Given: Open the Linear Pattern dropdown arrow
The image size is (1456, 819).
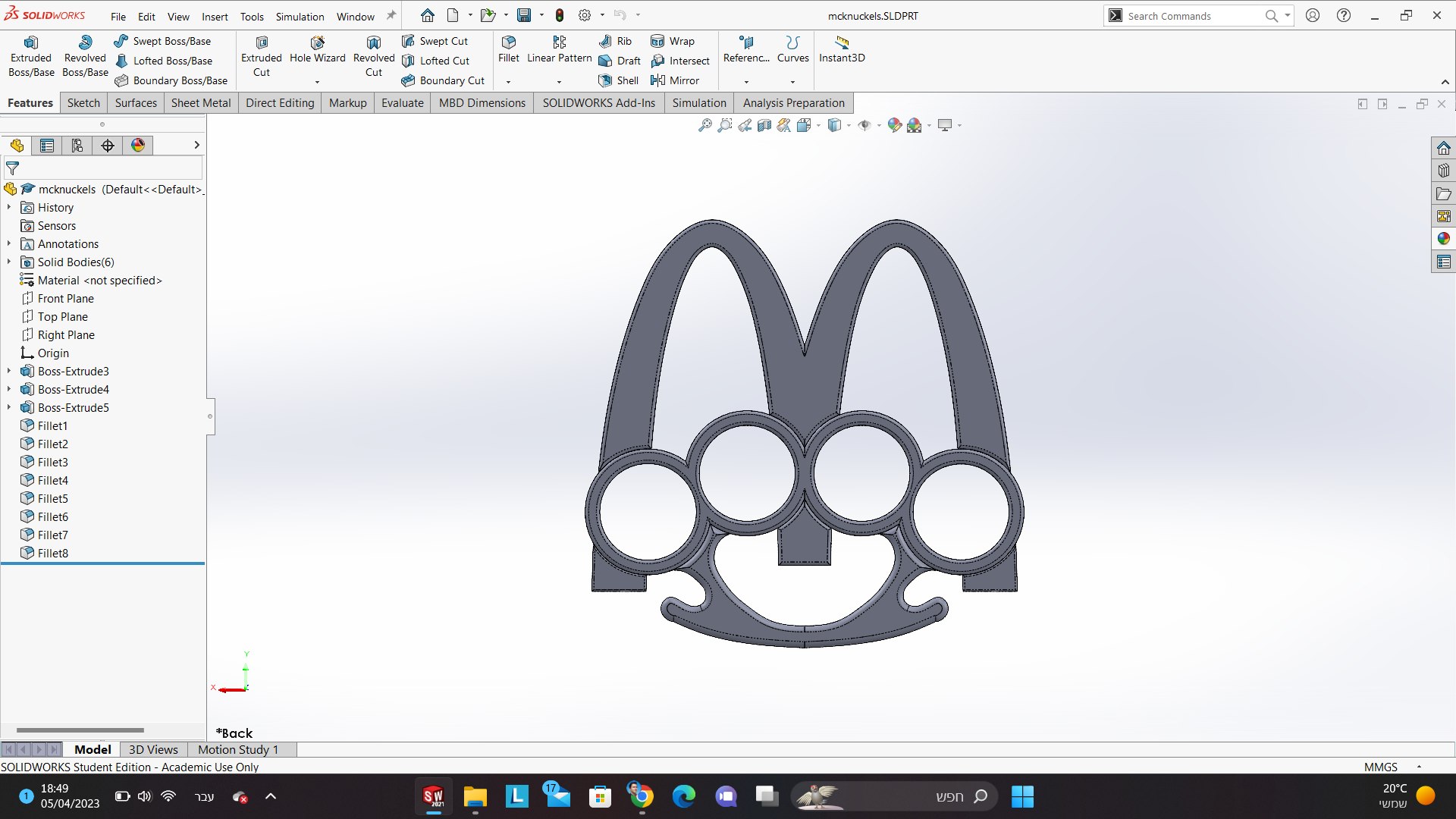Looking at the screenshot, I should coord(560,82).
